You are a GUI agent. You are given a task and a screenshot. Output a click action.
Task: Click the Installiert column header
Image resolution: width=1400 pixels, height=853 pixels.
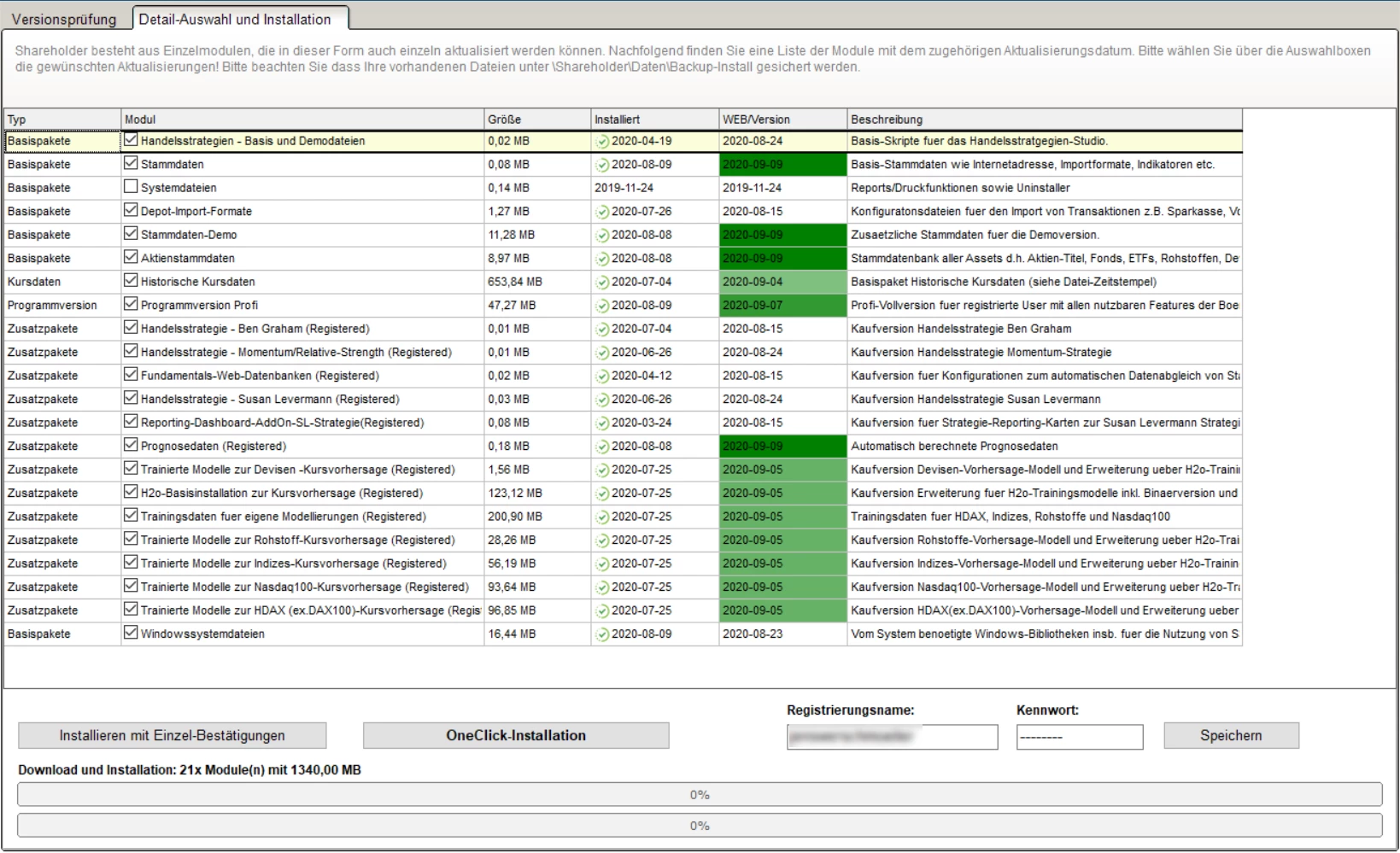click(x=655, y=120)
